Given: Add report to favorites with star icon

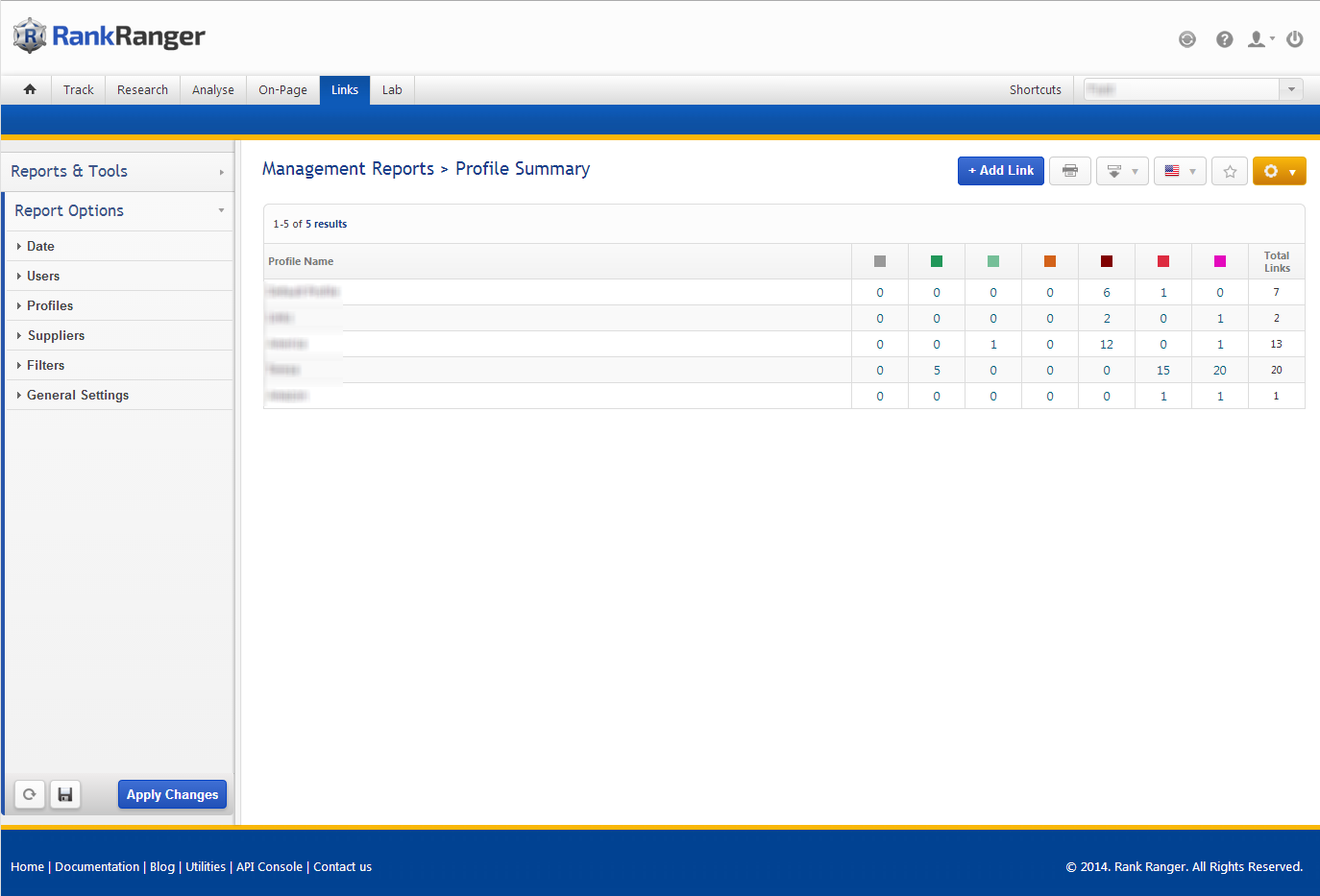Looking at the screenshot, I should [x=1230, y=171].
